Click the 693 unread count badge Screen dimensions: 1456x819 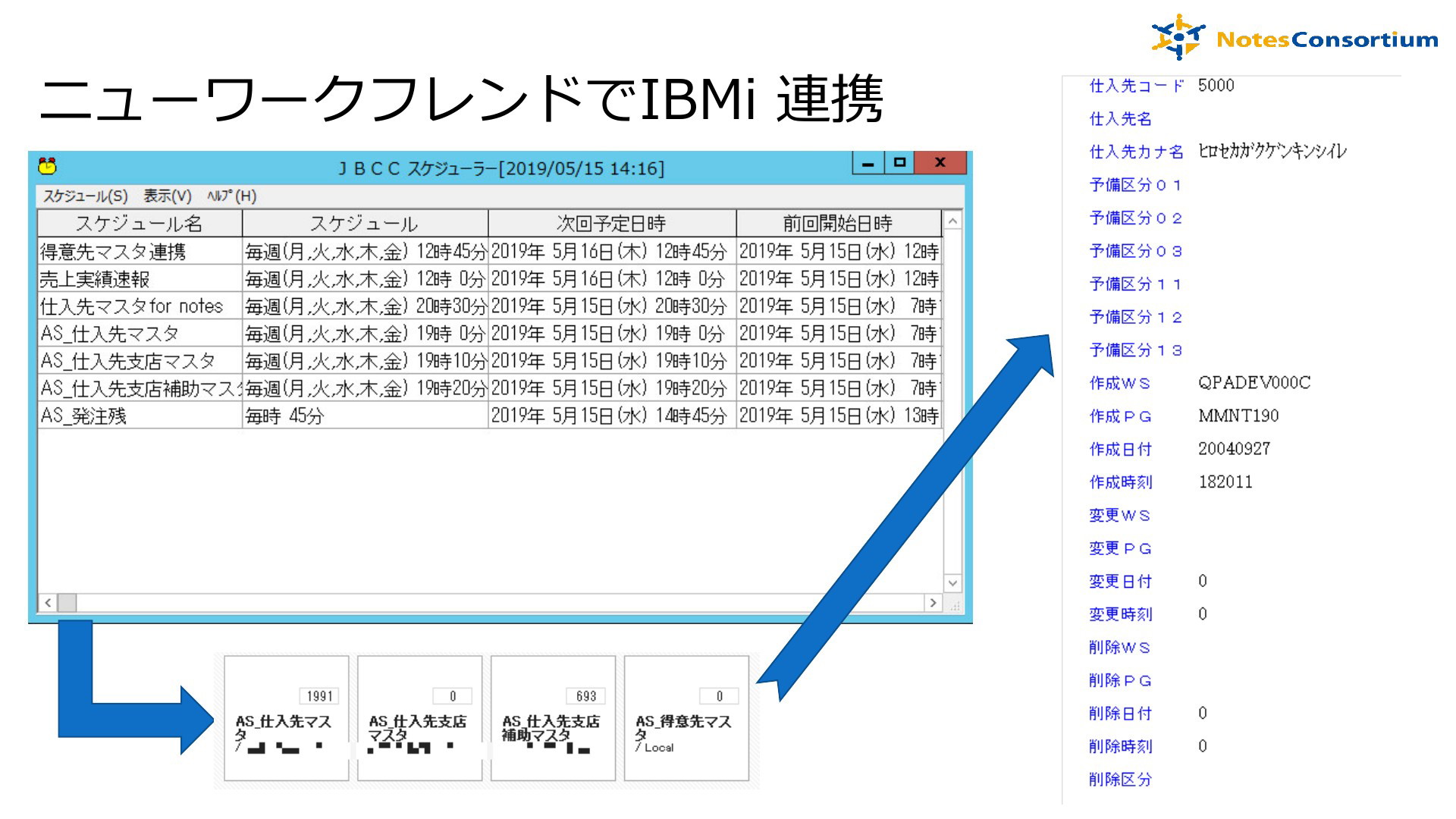[x=585, y=696]
